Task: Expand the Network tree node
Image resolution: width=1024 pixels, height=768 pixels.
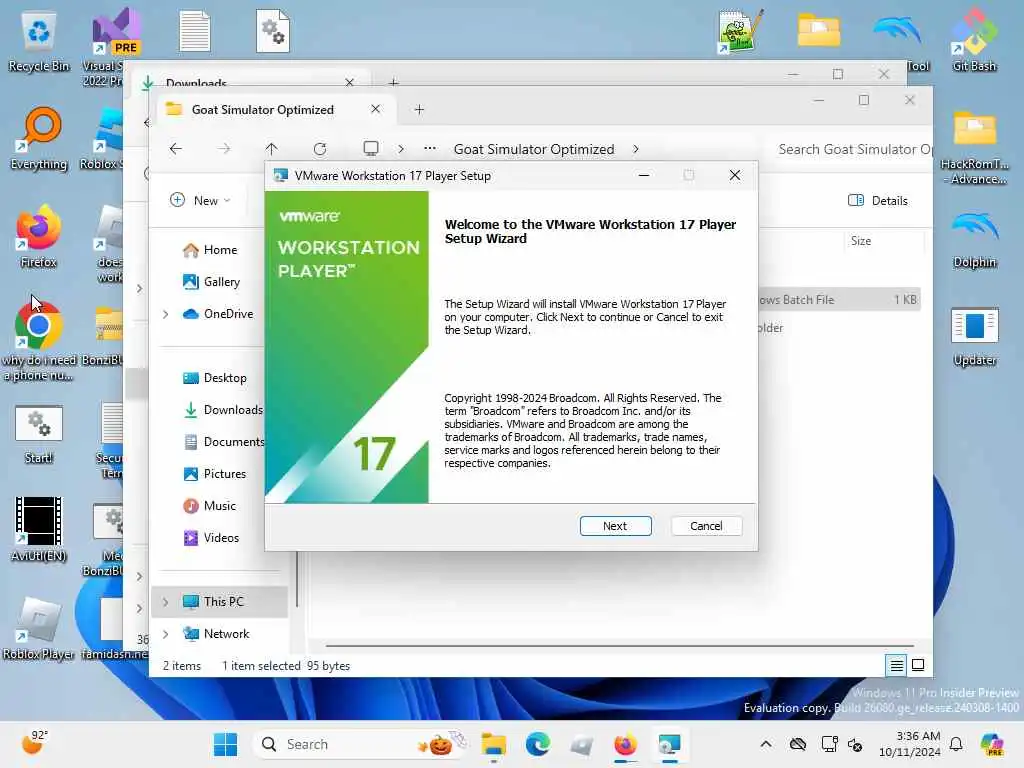Action: pyautogui.click(x=165, y=634)
